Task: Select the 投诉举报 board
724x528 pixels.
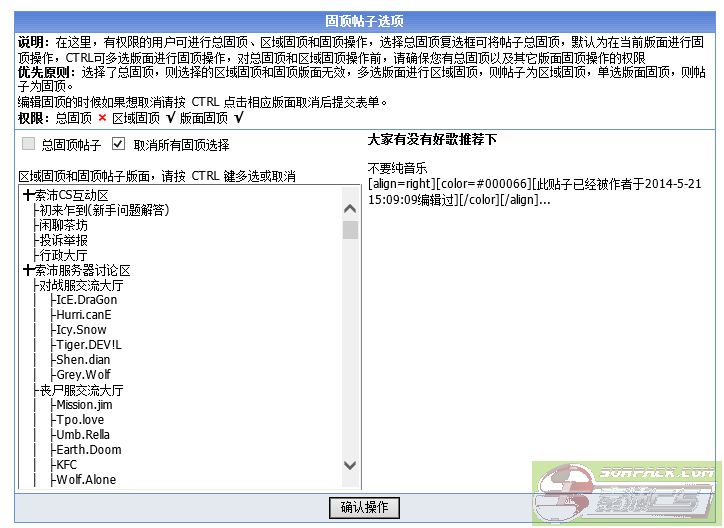Action: [x=63, y=240]
